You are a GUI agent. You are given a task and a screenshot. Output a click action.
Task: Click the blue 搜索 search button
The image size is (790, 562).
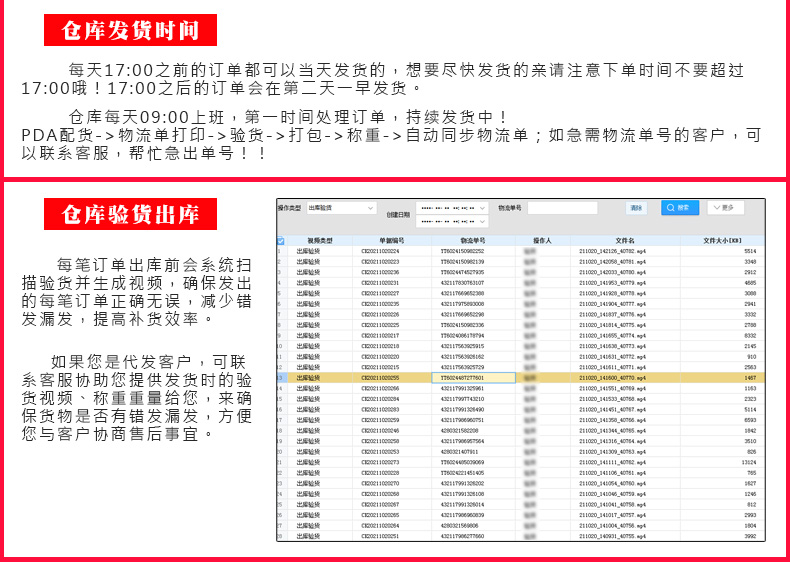680,208
